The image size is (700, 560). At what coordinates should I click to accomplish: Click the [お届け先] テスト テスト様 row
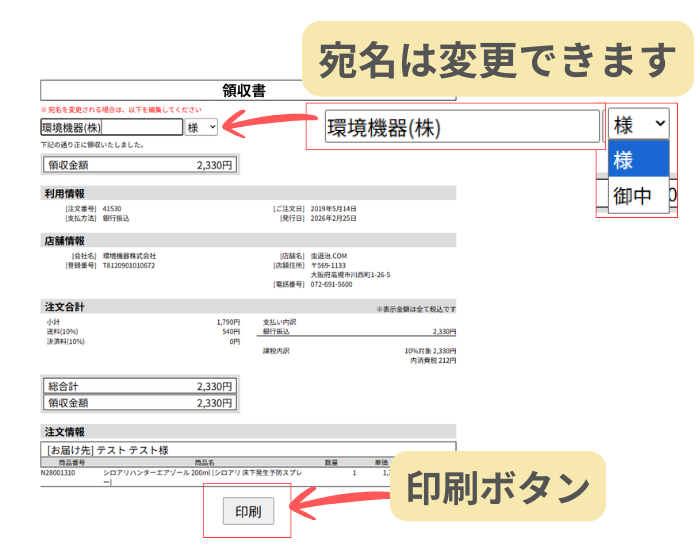click(248, 450)
